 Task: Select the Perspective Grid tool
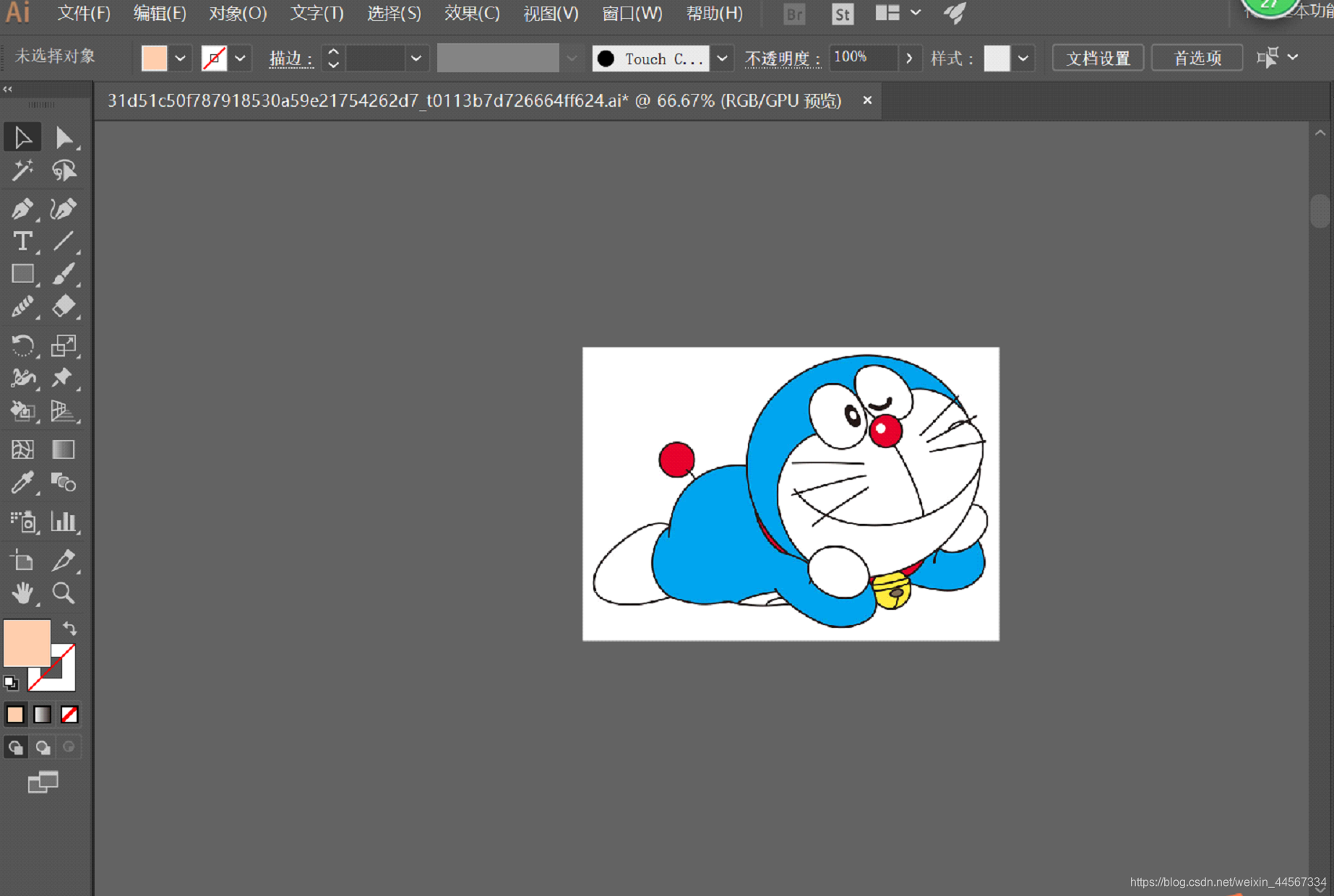tap(64, 411)
